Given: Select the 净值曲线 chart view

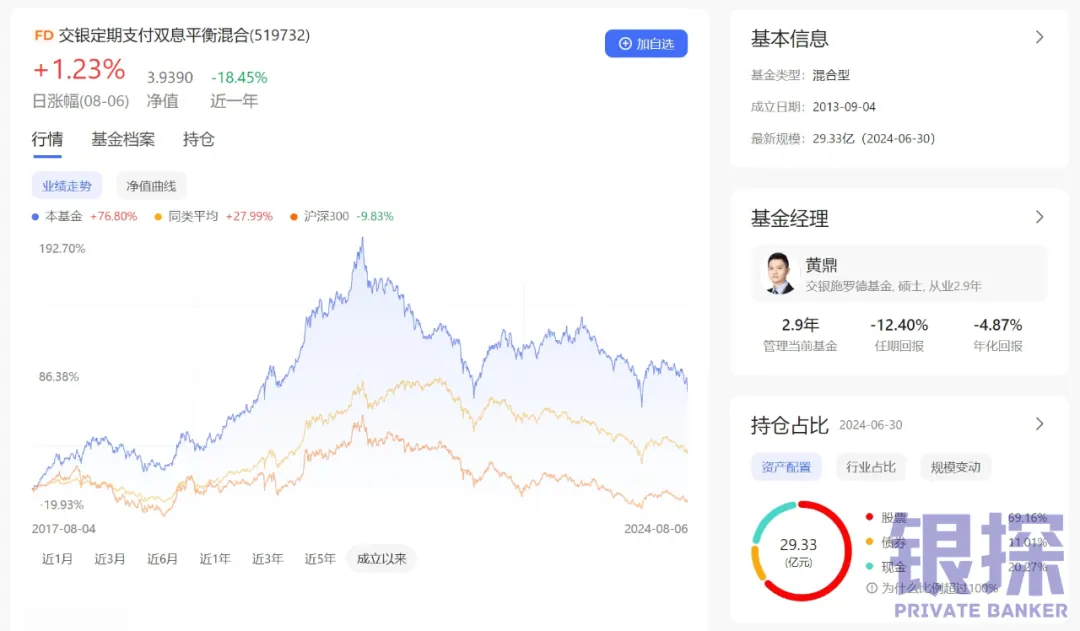Looking at the screenshot, I should click(151, 186).
